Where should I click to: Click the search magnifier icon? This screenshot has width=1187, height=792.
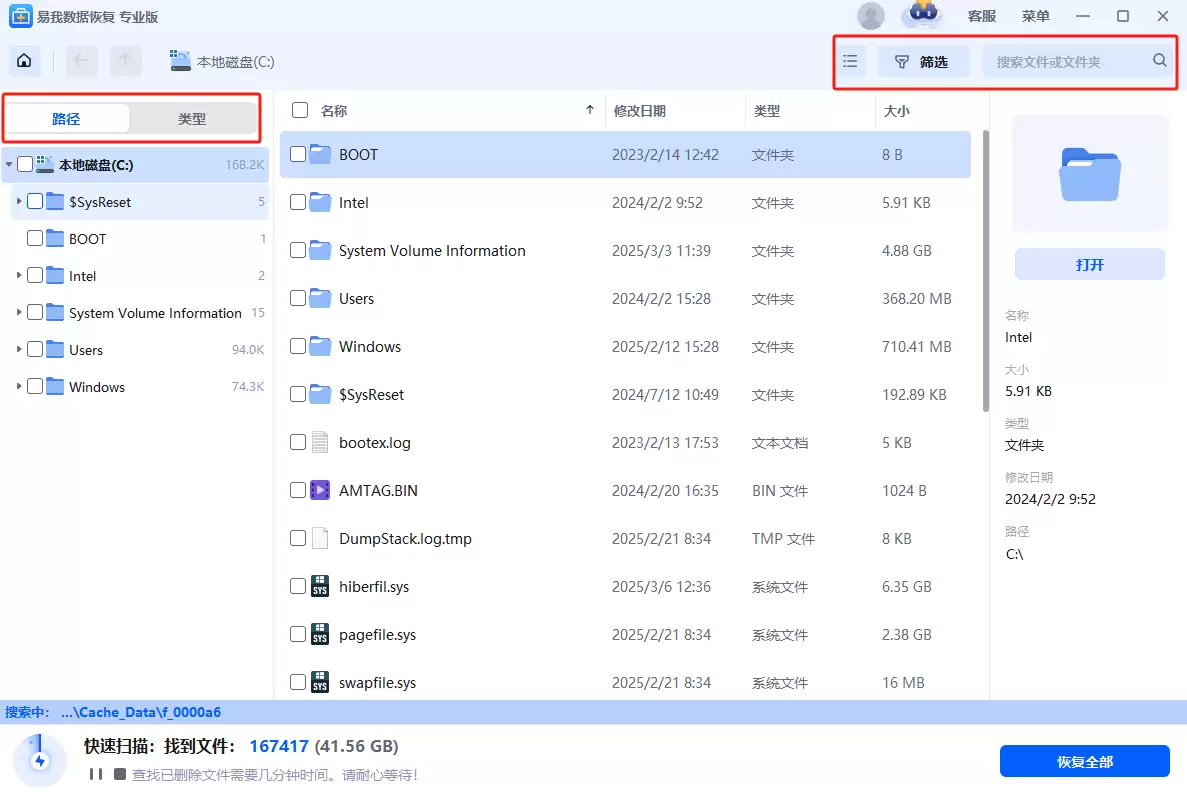click(x=1159, y=61)
